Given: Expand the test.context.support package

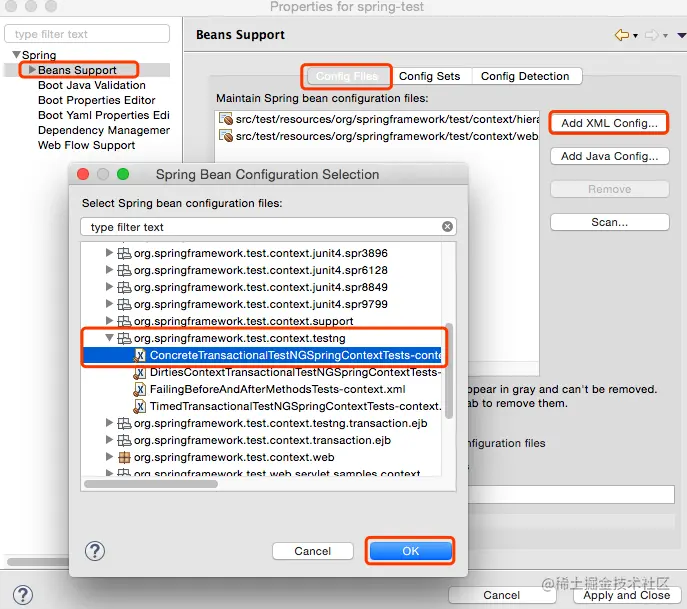Looking at the screenshot, I should pyautogui.click(x=109, y=321).
